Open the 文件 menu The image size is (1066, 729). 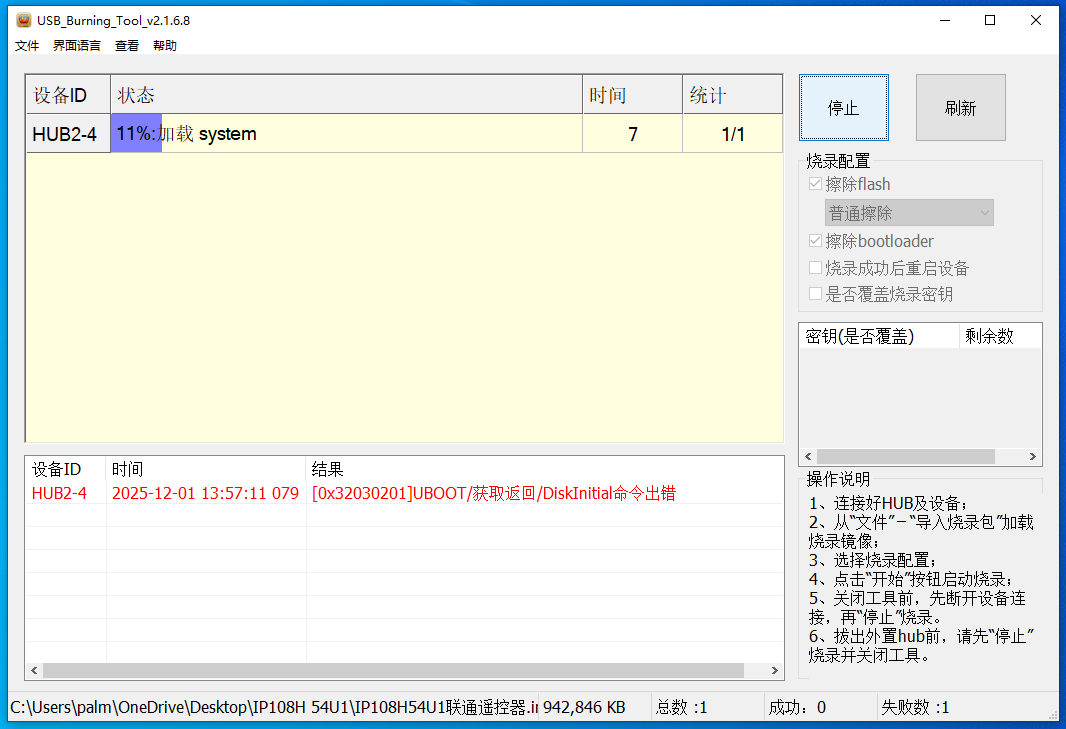point(26,45)
